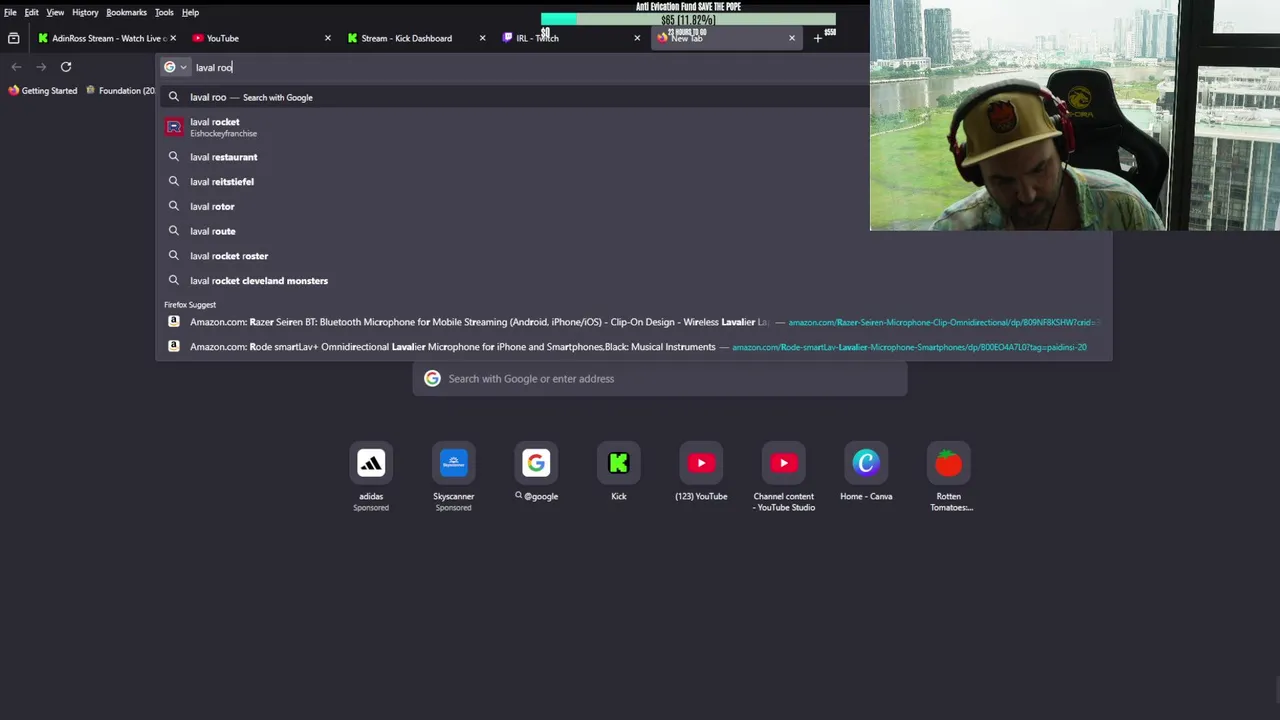The height and width of the screenshot is (720, 1280).
Task: Click the 'Search with Google or enter address' box
Action: 660,379
